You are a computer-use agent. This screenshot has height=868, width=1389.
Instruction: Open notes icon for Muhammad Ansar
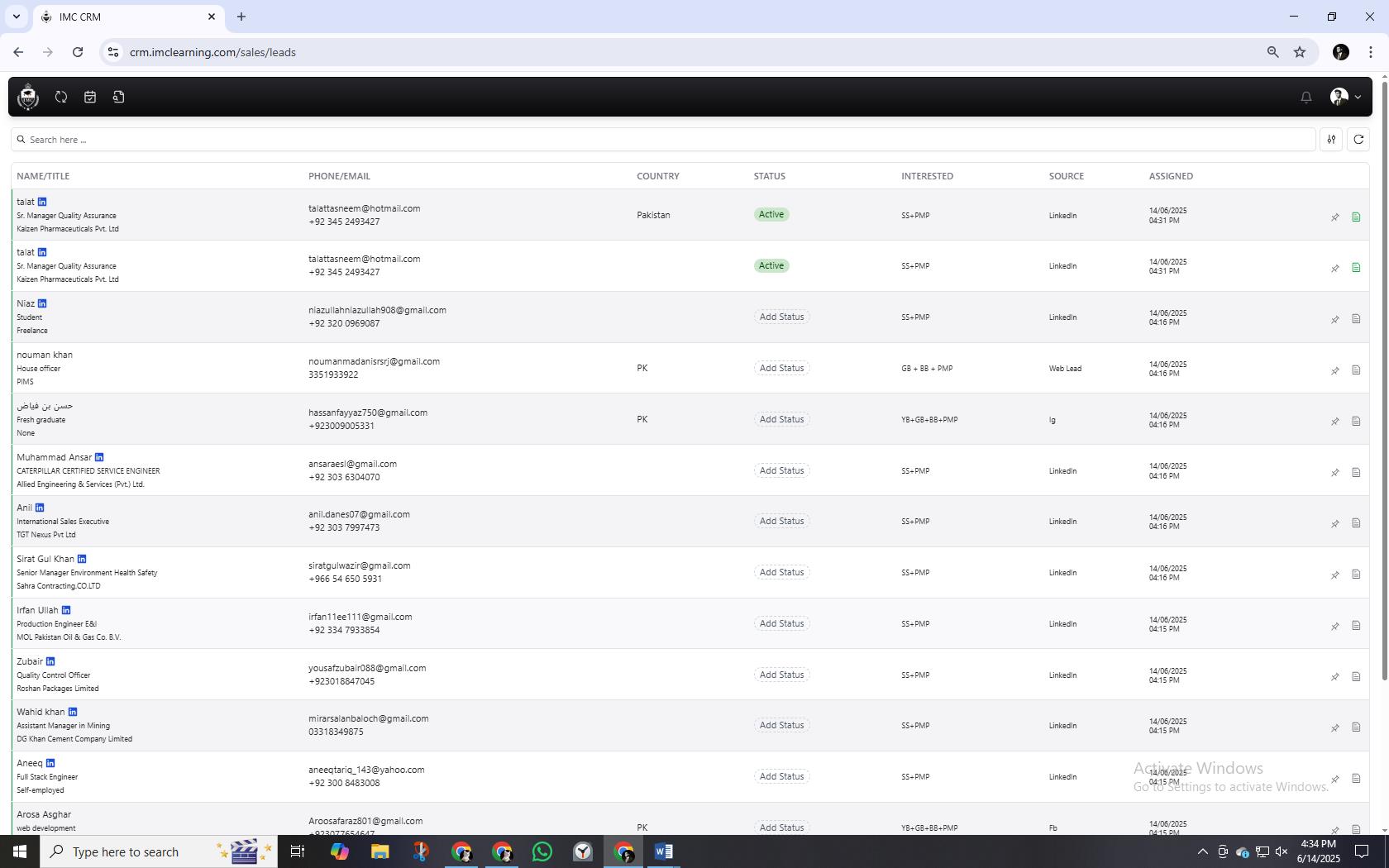point(1356,473)
